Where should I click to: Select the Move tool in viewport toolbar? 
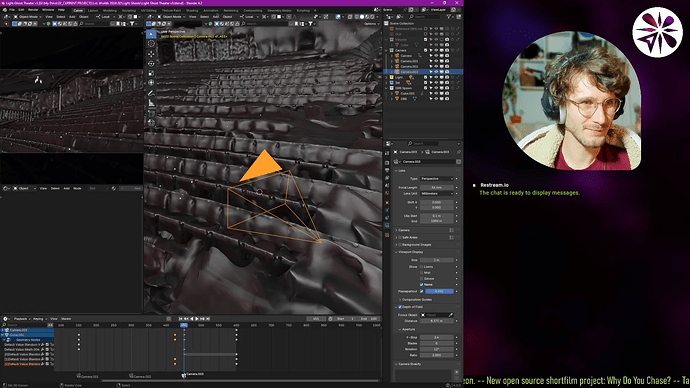(151, 54)
